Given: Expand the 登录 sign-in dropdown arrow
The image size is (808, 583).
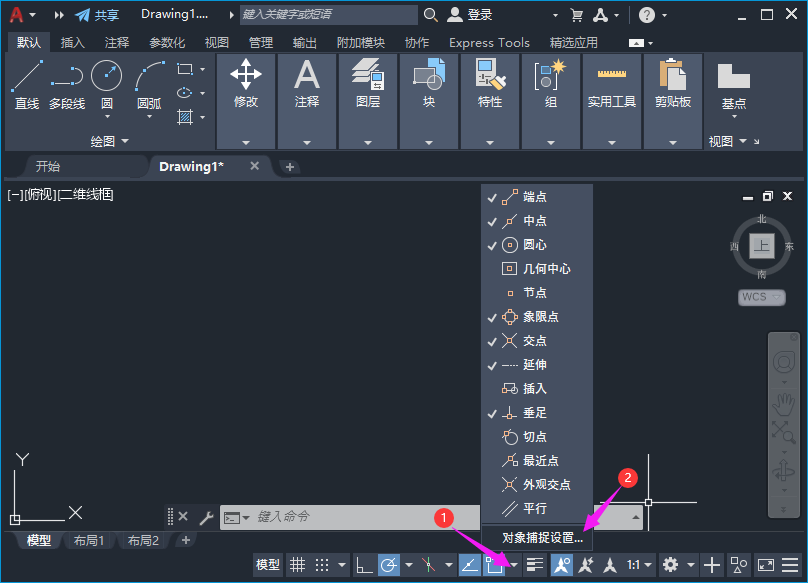Looking at the screenshot, I should click(x=555, y=15).
